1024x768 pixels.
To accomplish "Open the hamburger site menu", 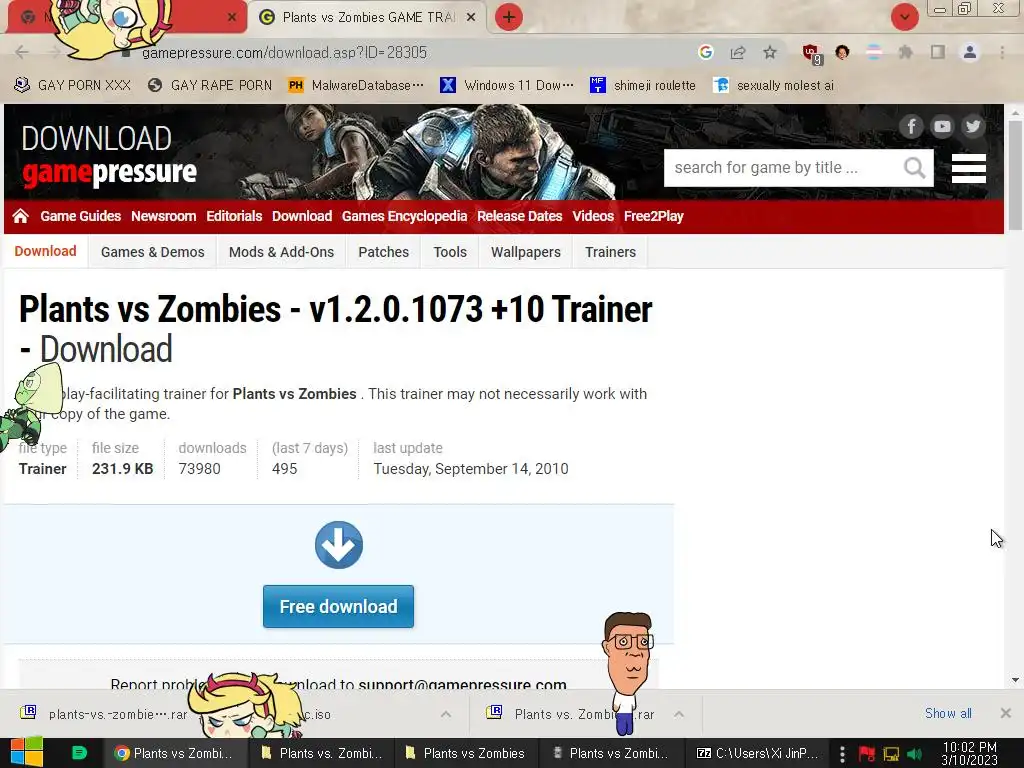I will (x=968, y=168).
